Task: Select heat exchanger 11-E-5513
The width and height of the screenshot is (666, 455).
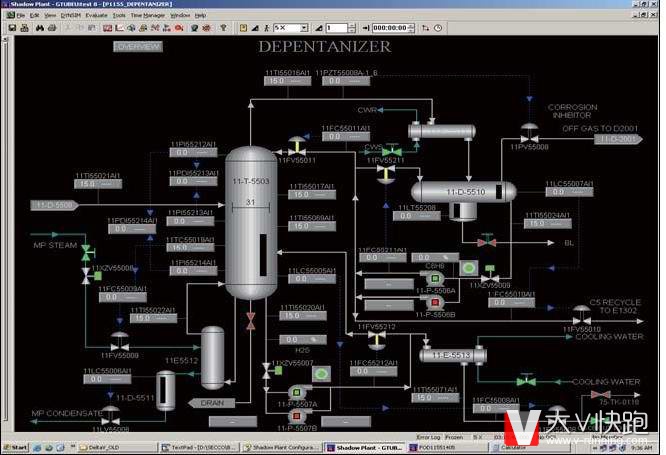Action: coord(451,354)
